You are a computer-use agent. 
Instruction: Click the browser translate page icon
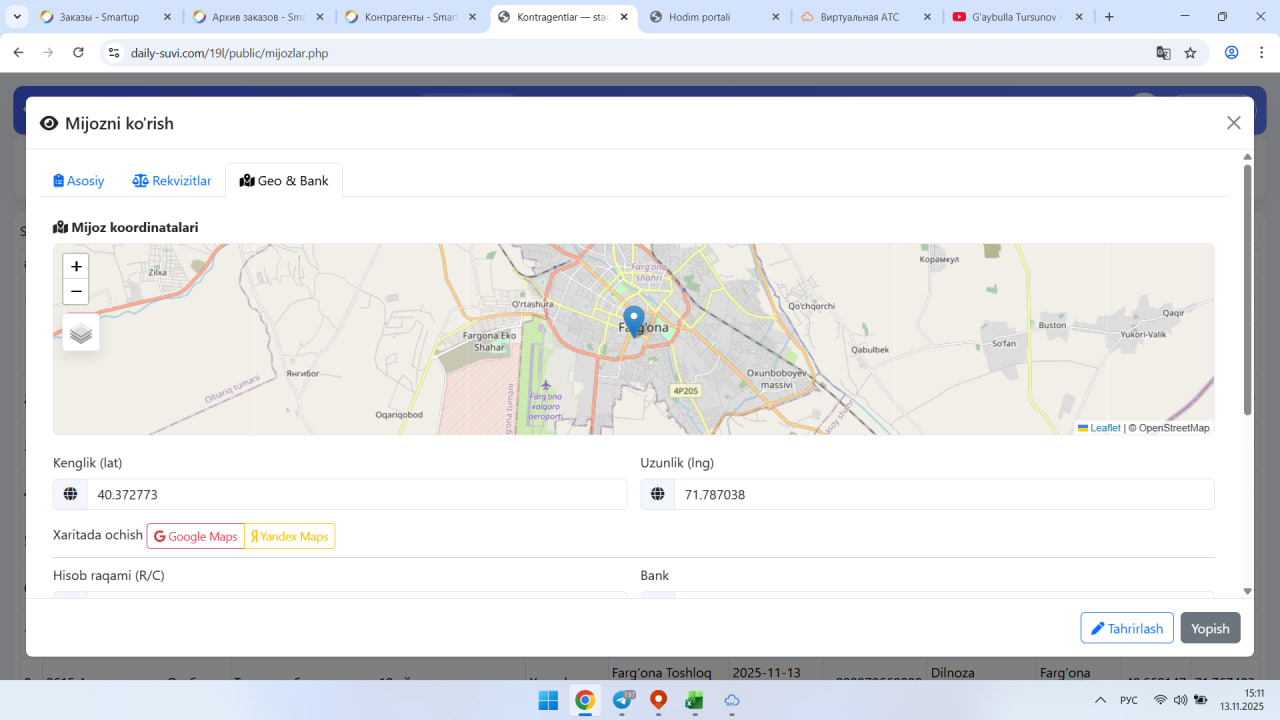pyautogui.click(x=1163, y=53)
